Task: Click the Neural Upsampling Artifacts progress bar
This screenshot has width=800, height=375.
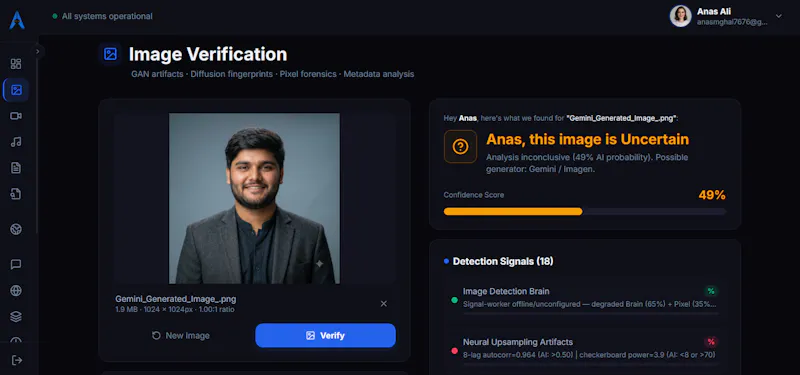Action: (590, 364)
